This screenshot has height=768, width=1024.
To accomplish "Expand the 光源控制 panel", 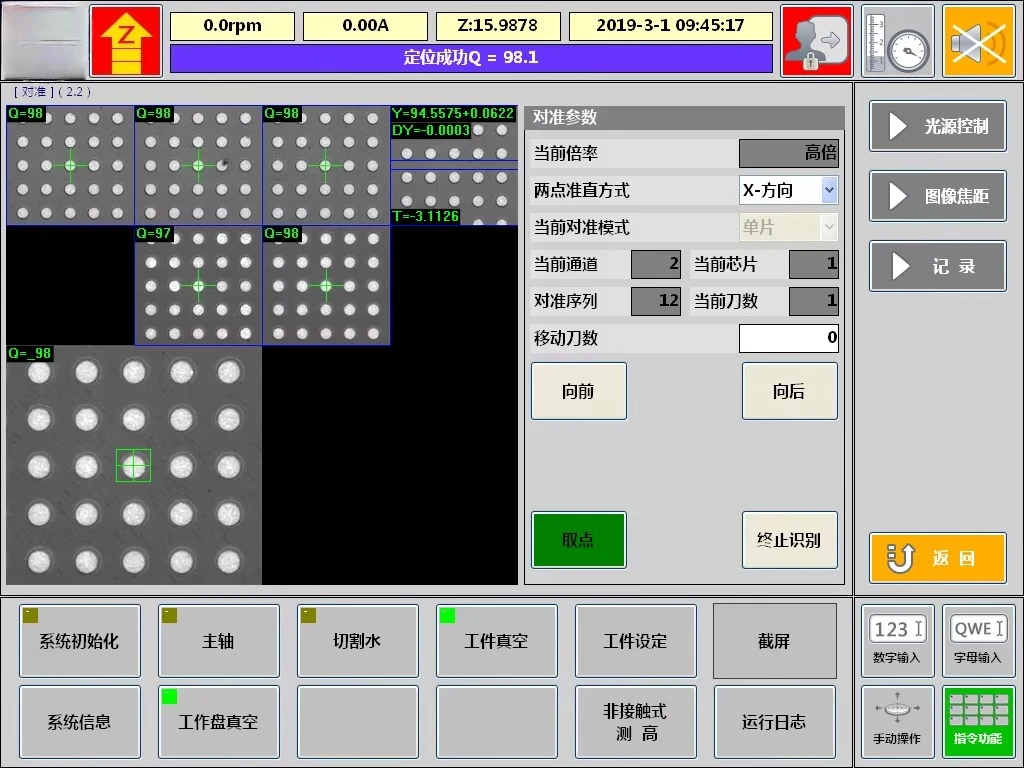I will pyautogui.click(x=937, y=126).
